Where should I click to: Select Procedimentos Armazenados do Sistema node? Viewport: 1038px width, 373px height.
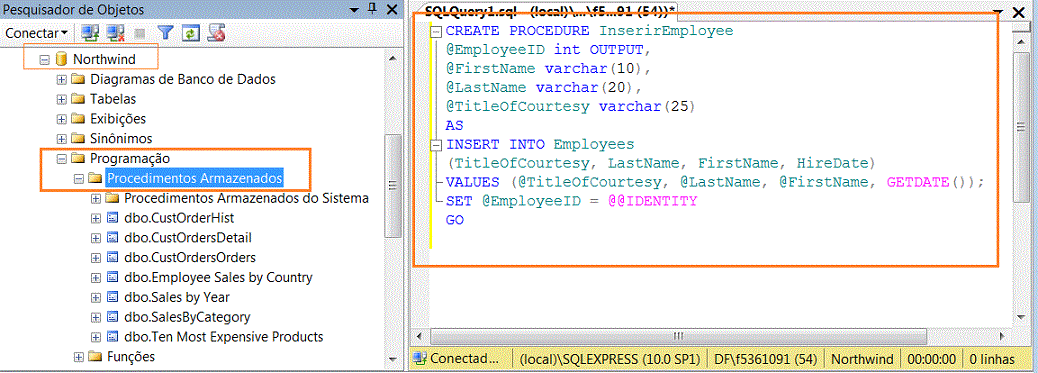coord(246,197)
